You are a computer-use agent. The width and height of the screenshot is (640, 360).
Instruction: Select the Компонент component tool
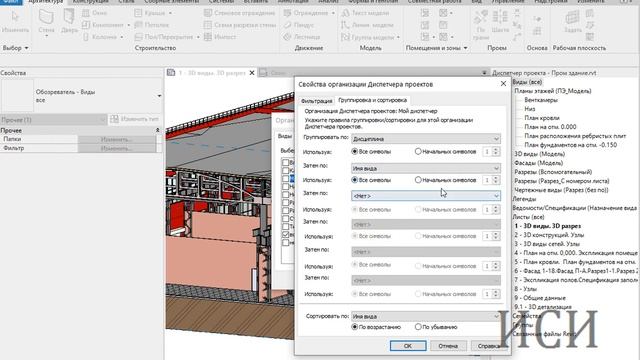point(106,25)
